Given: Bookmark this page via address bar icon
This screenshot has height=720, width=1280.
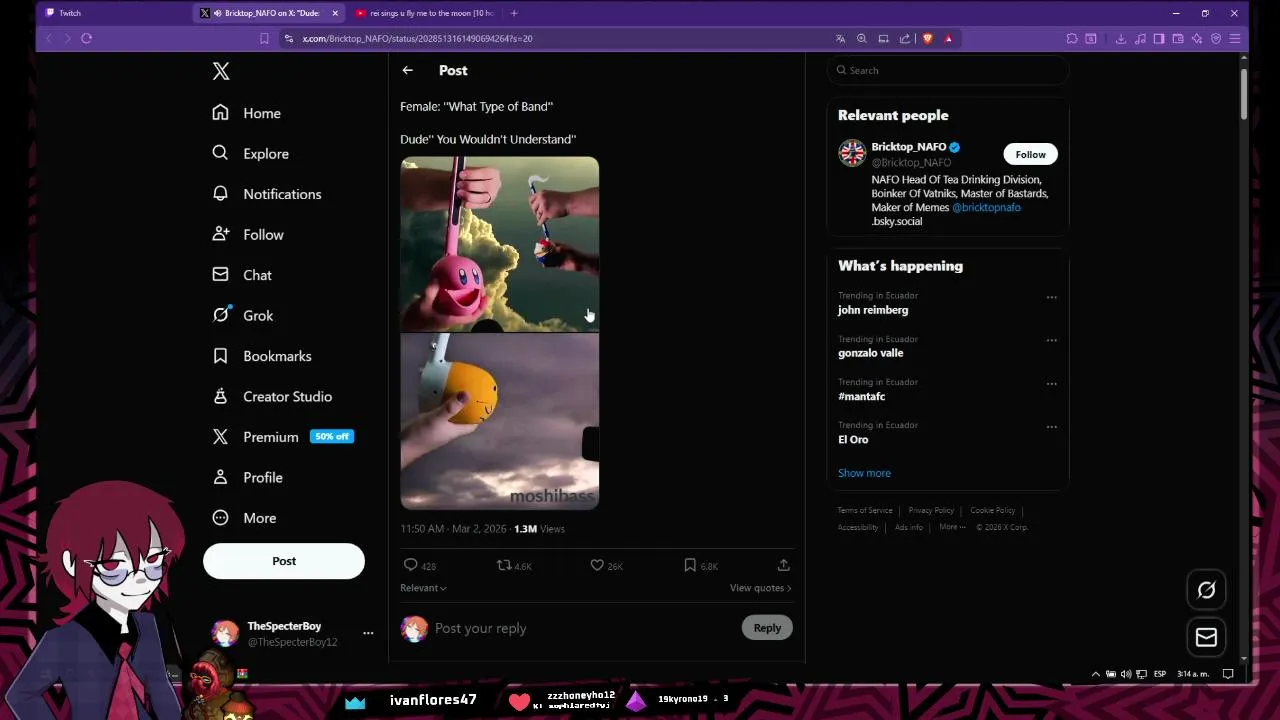Looking at the screenshot, I should pyautogui.click(x=264, y=38).
